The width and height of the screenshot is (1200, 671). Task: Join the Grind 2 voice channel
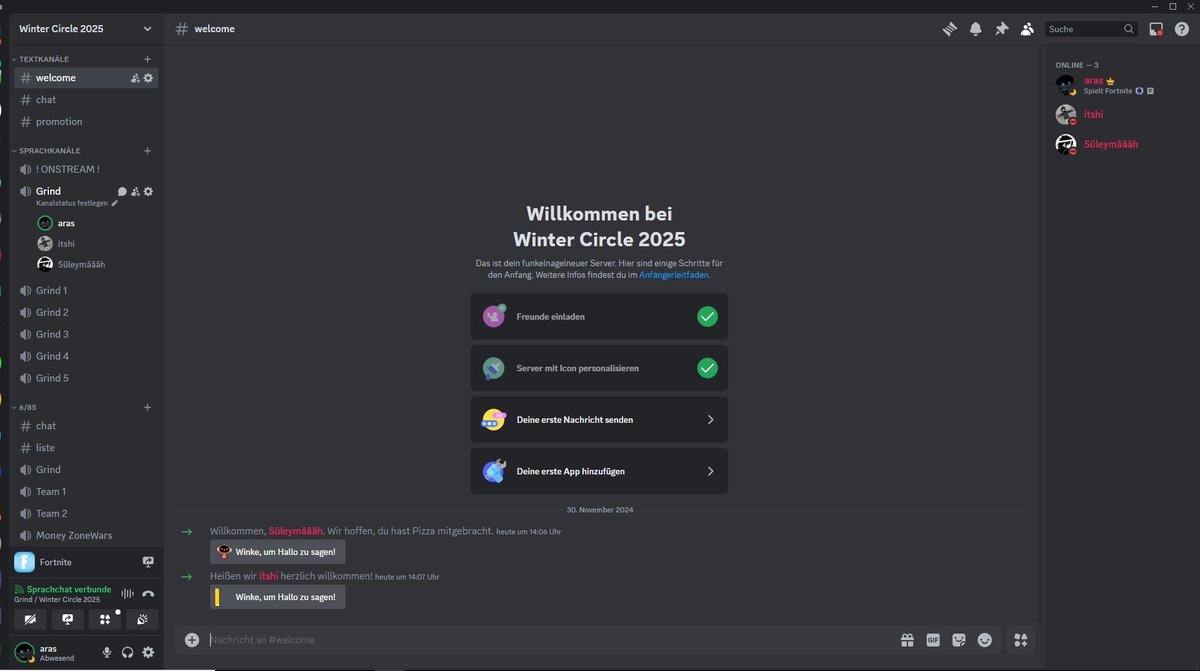[86, 313]
